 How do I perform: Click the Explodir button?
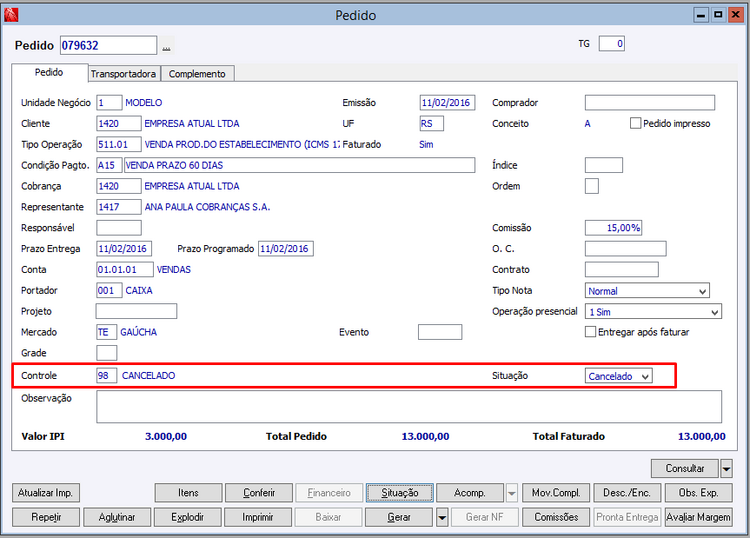(188, 517)
